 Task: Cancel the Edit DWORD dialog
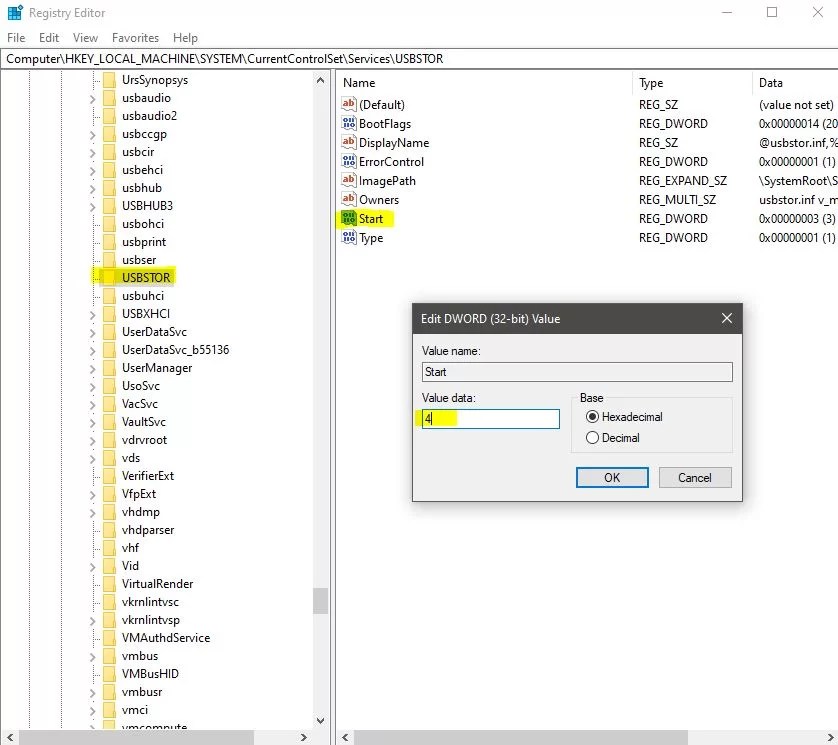pos(695,477)
